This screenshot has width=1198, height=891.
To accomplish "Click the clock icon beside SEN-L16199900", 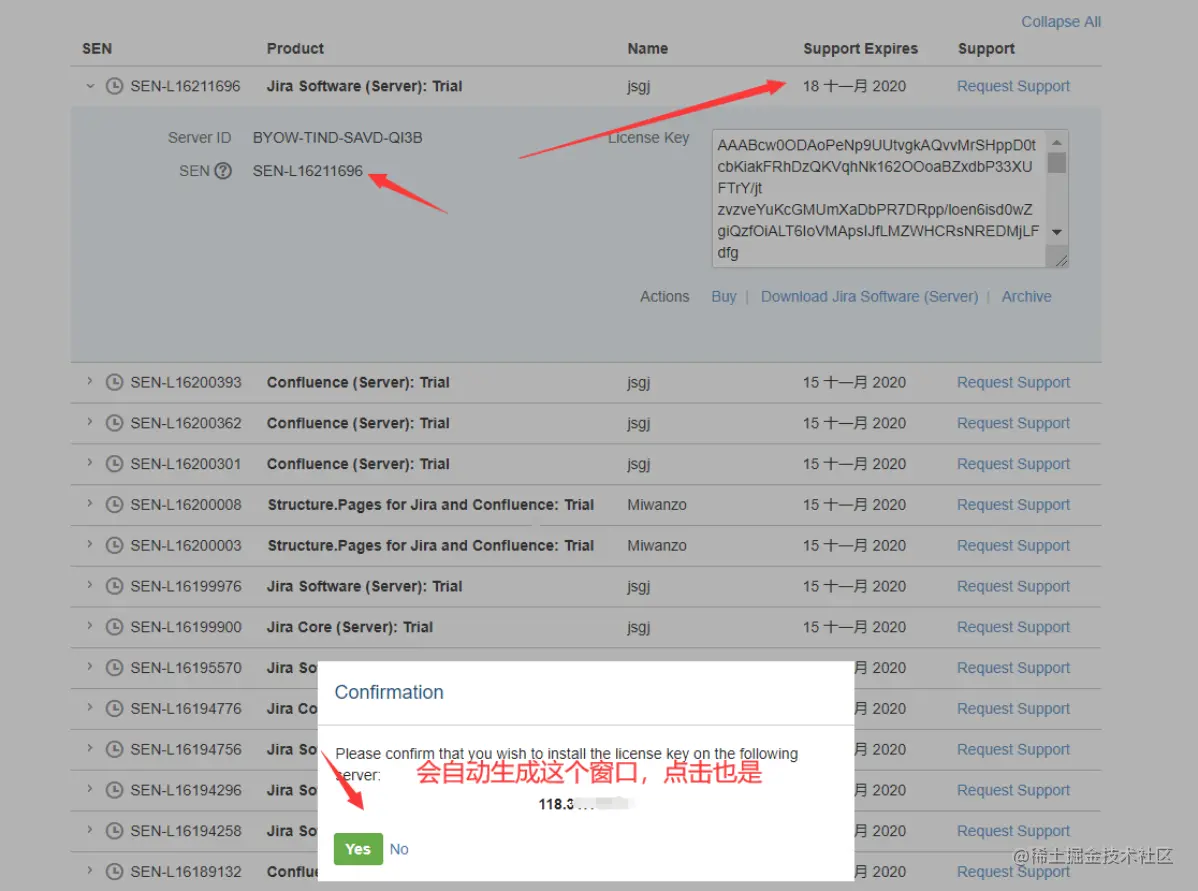I will [x=114, y=627].
